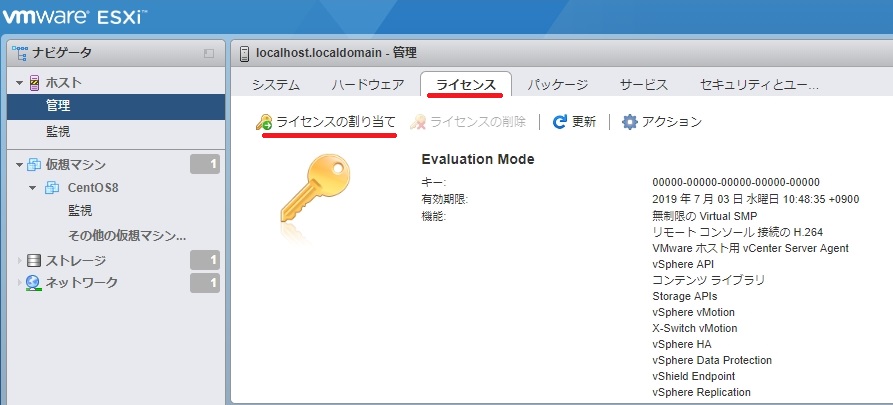Open the ハードウェア tab

pos(368,85)
